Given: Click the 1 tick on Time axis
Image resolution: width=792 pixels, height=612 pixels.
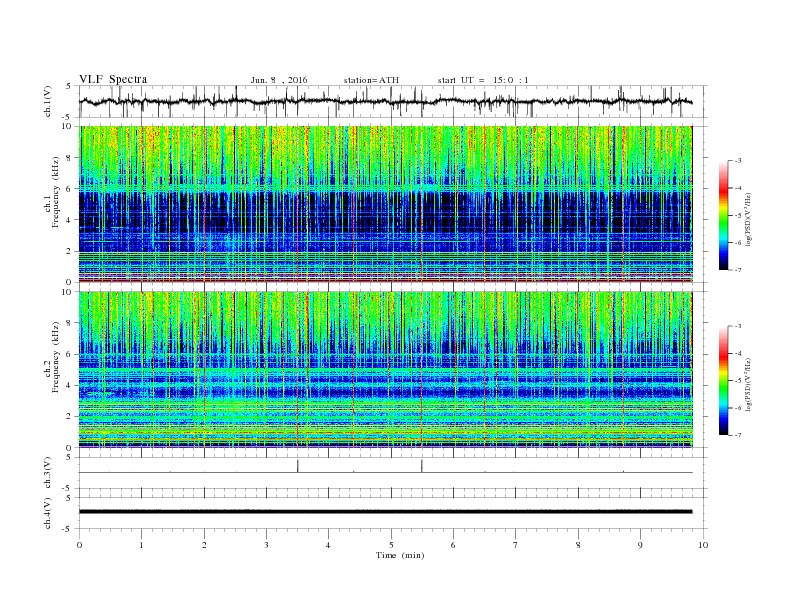Looking at the screenshot, I should pyautogui.click(x=141, y=545).
